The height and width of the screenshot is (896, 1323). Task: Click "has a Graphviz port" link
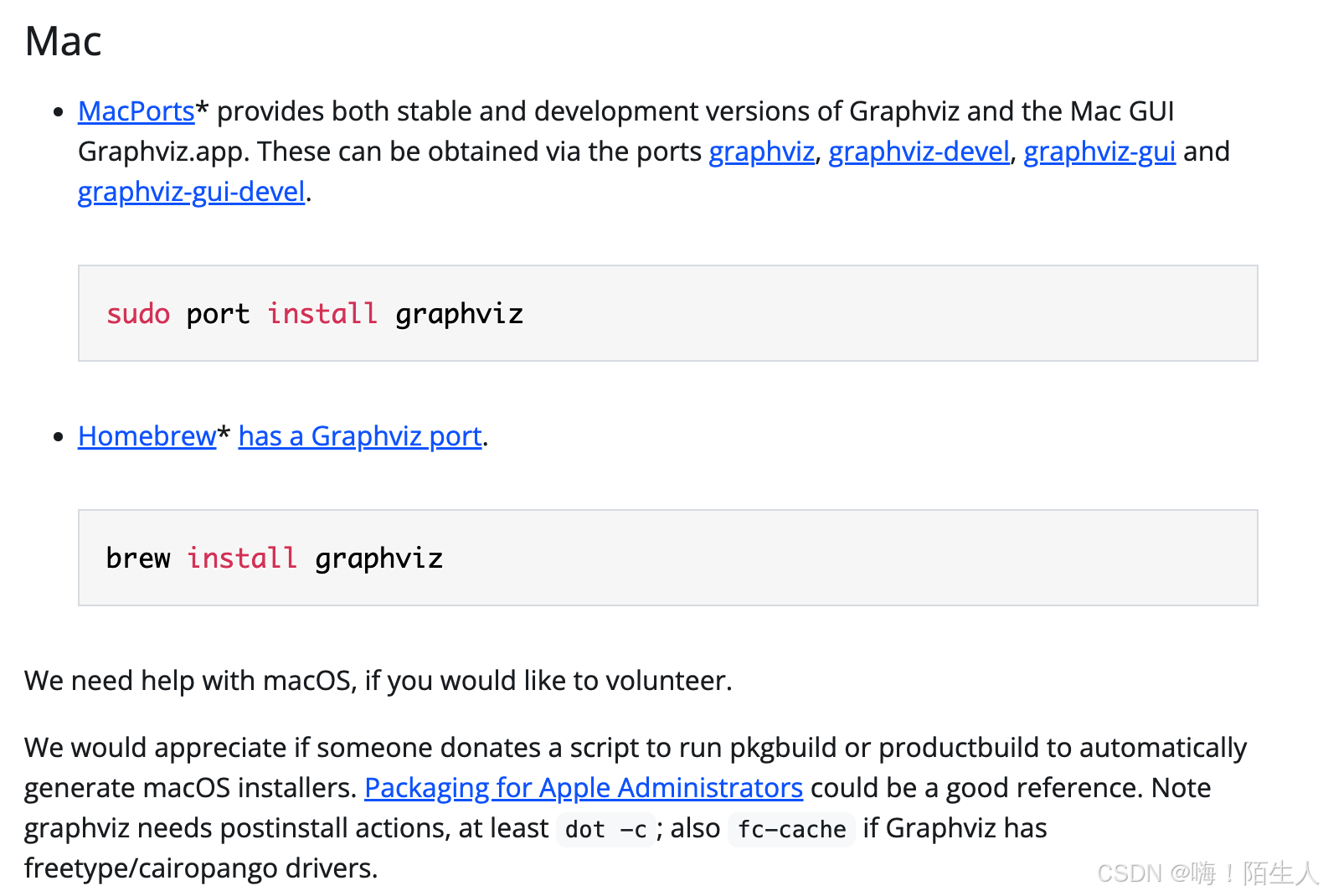tap(360, 436)
